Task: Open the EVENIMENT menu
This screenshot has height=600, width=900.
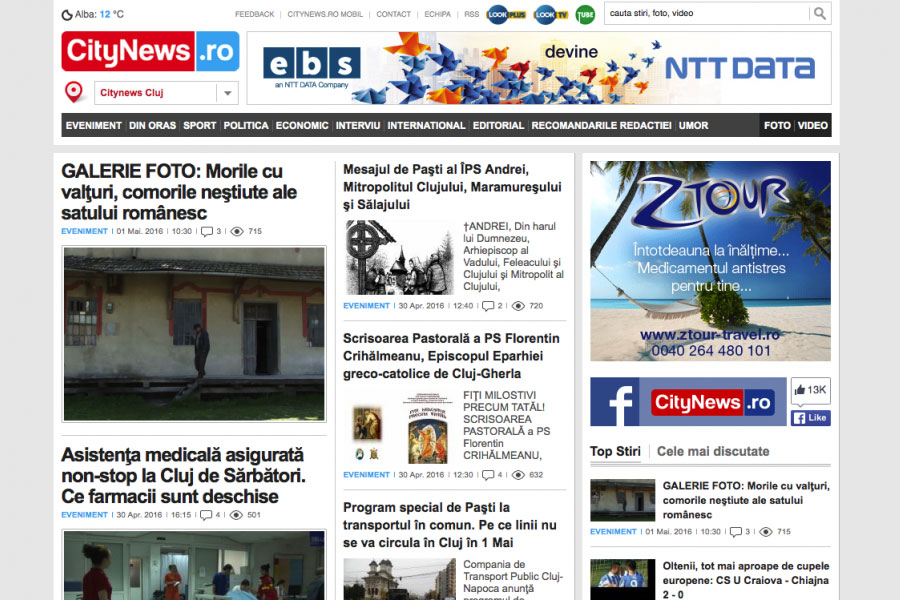Action: click(94, 125)
